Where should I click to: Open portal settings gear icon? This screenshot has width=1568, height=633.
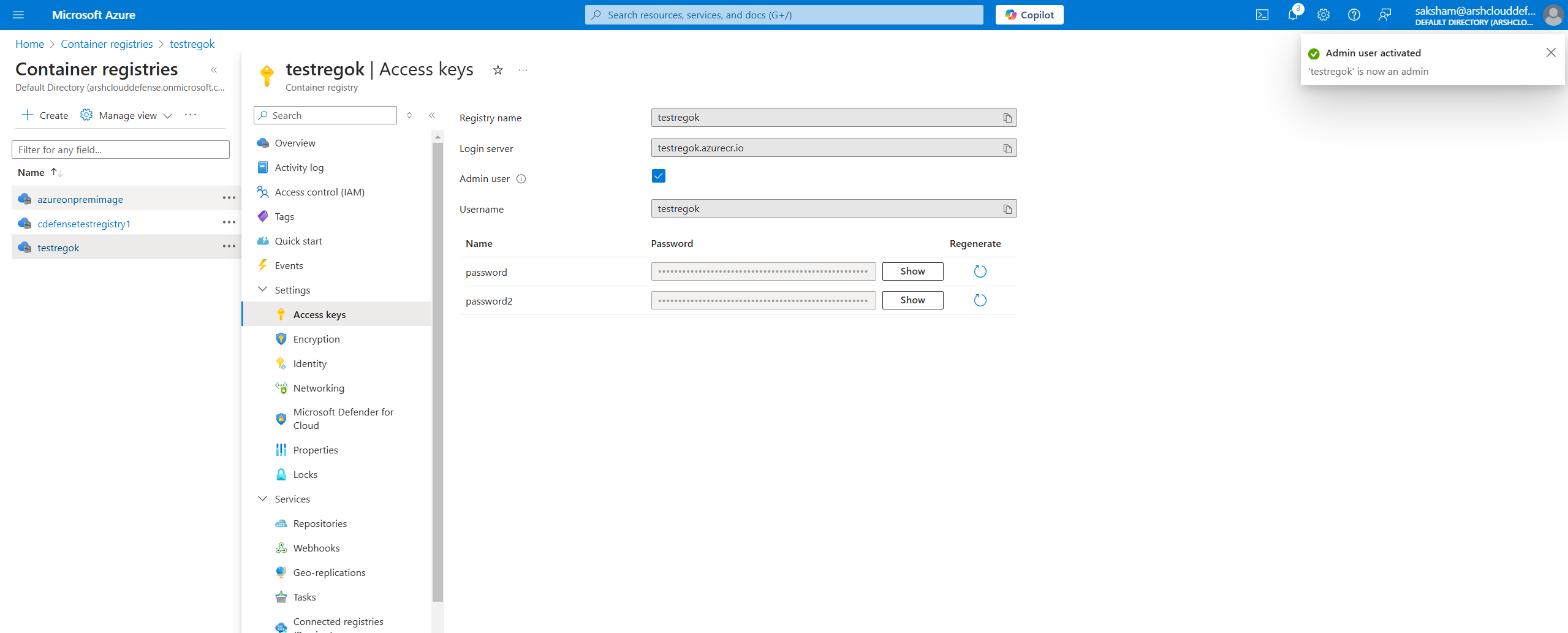click(1324, 15)
